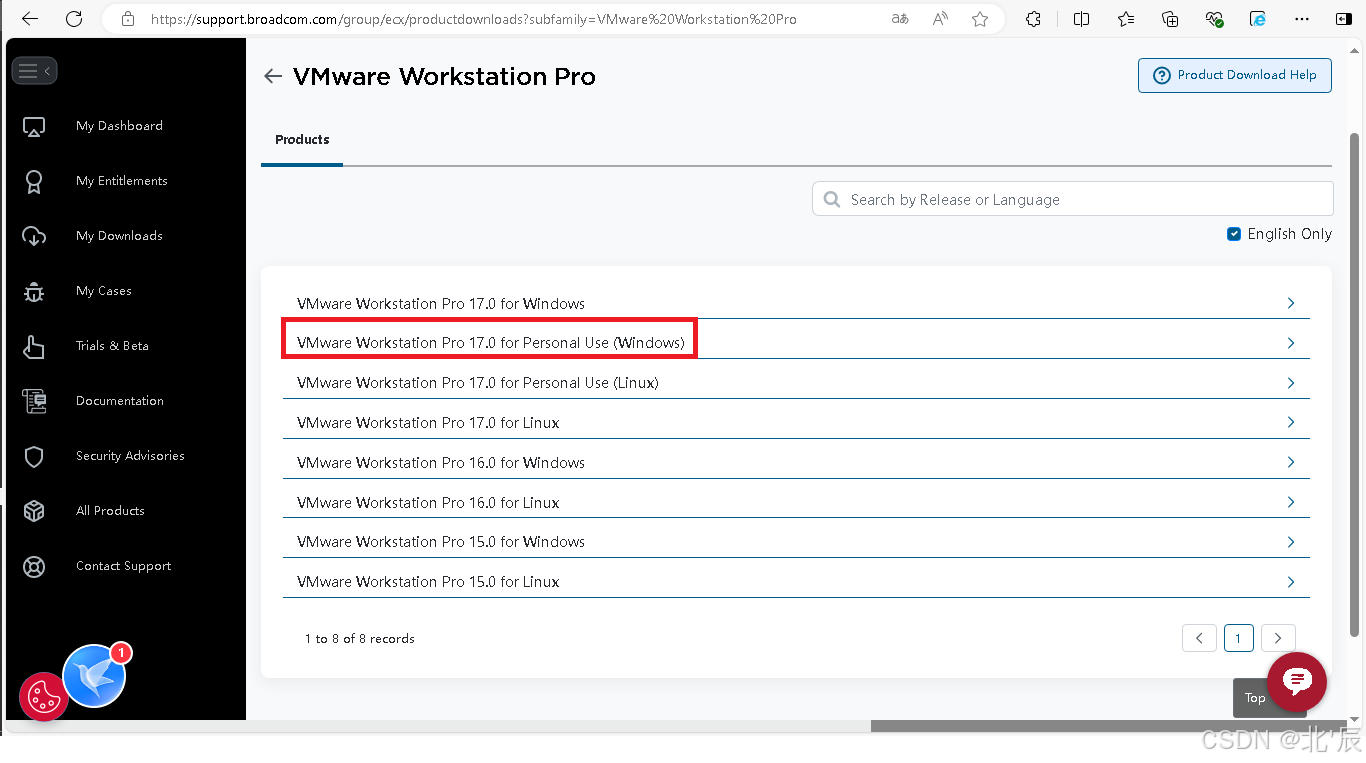
Task: Click the All Products cube icon
Action: [34, 511]
